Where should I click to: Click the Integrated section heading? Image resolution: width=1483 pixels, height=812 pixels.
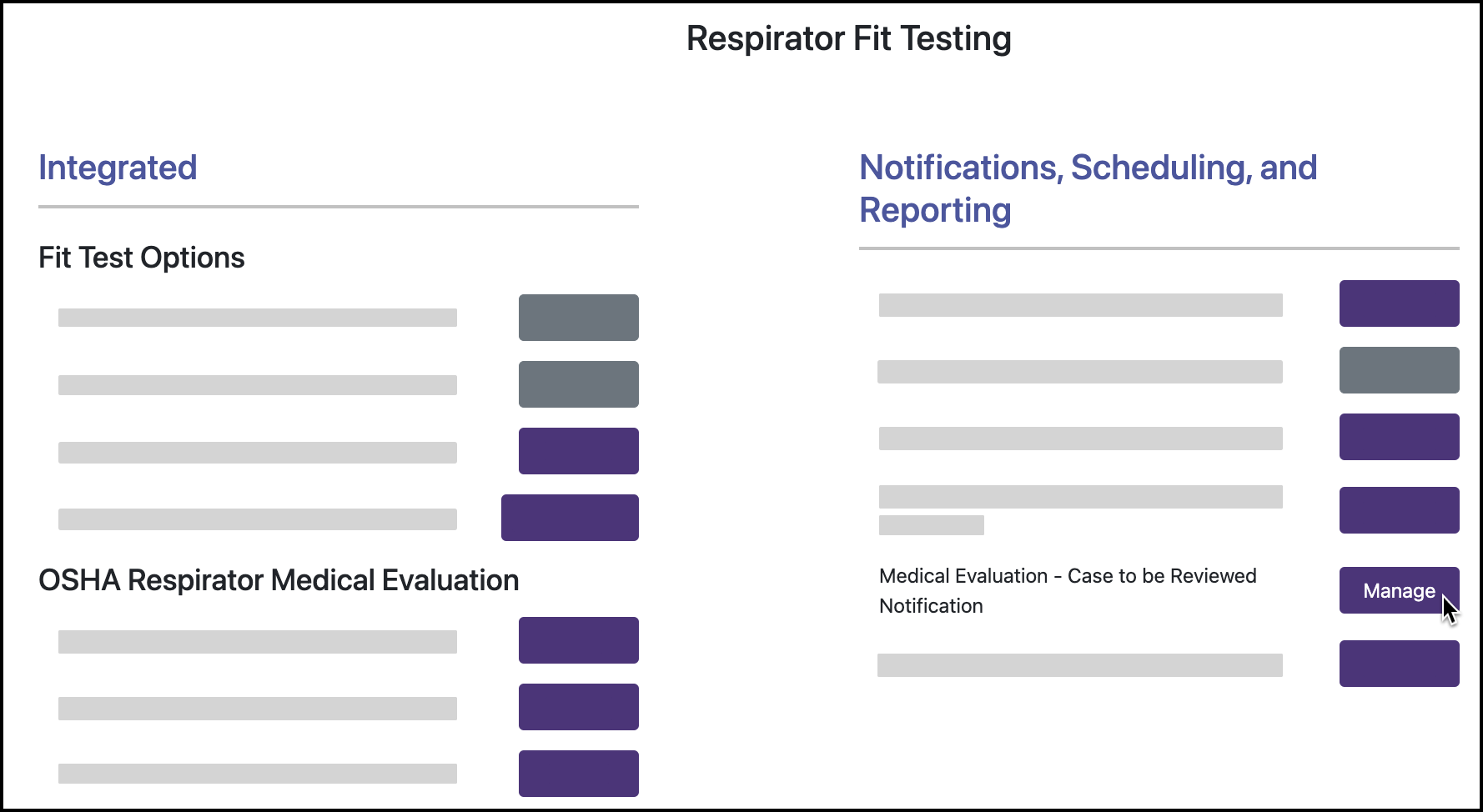(x=118, y=168)
